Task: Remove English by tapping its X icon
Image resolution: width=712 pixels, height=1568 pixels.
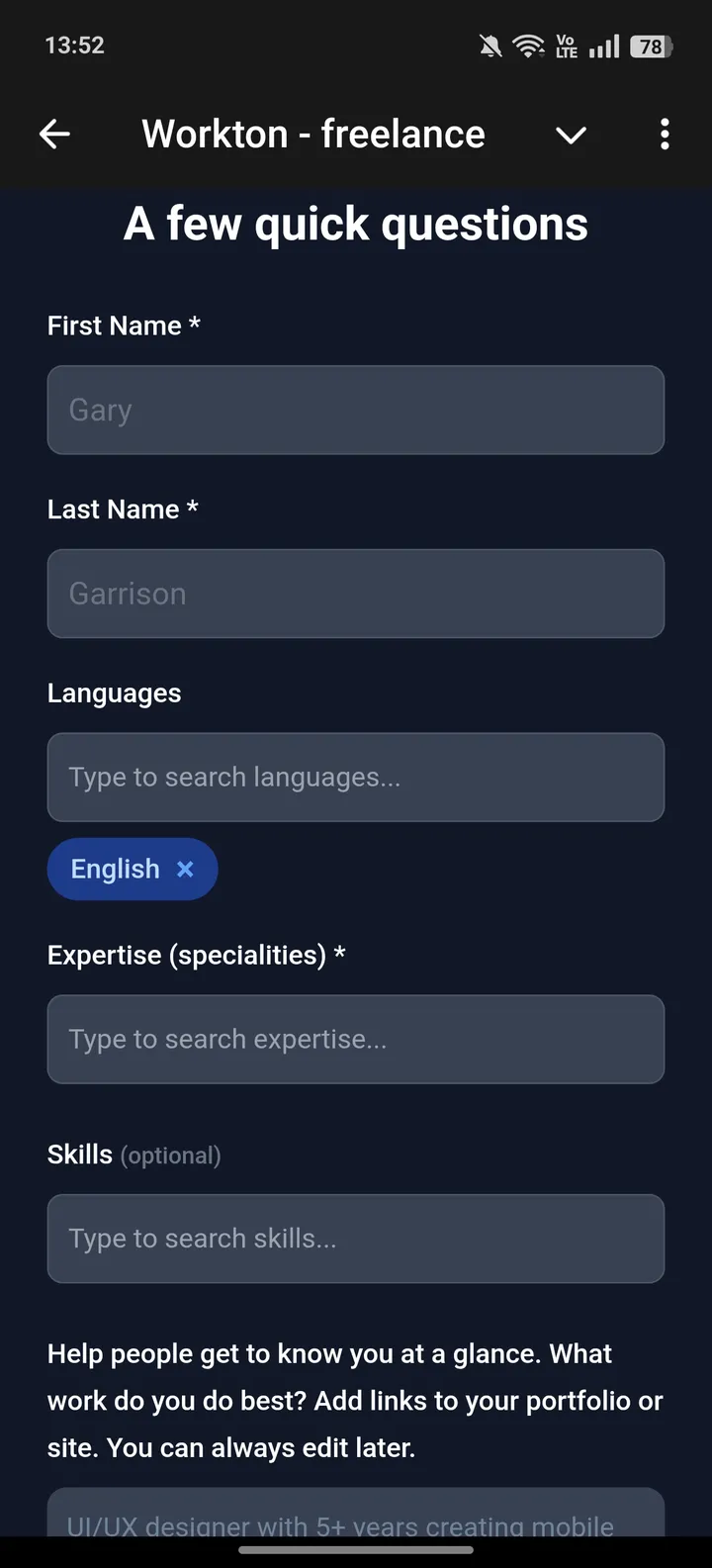Action: click(x=185, y=869)
